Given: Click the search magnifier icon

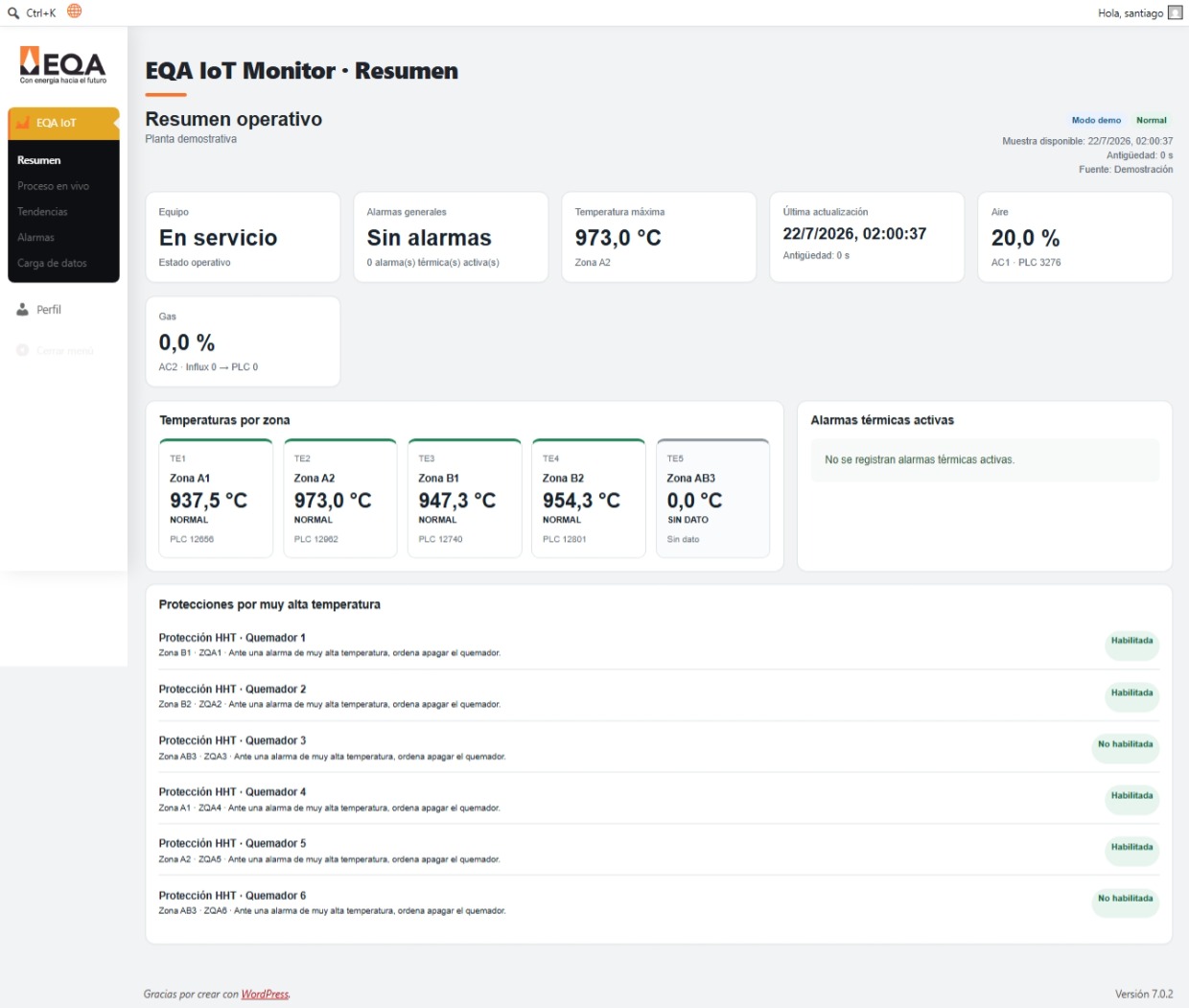Looking at the screenshot, I should pyautogui.click(x=13, y=12).
